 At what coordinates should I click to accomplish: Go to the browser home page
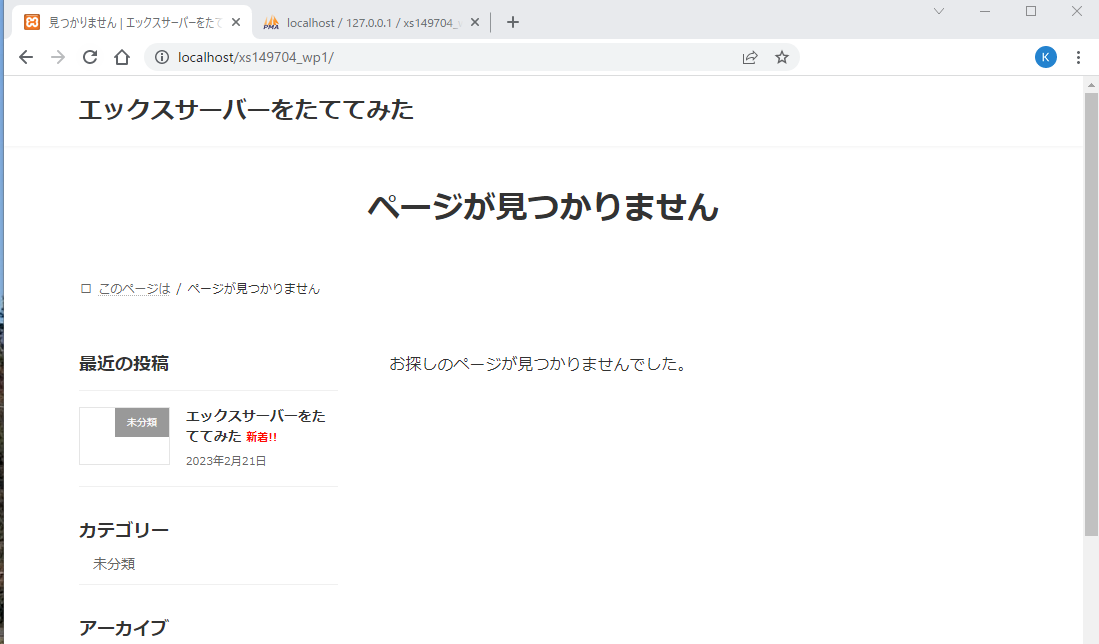tap(122, 57)
